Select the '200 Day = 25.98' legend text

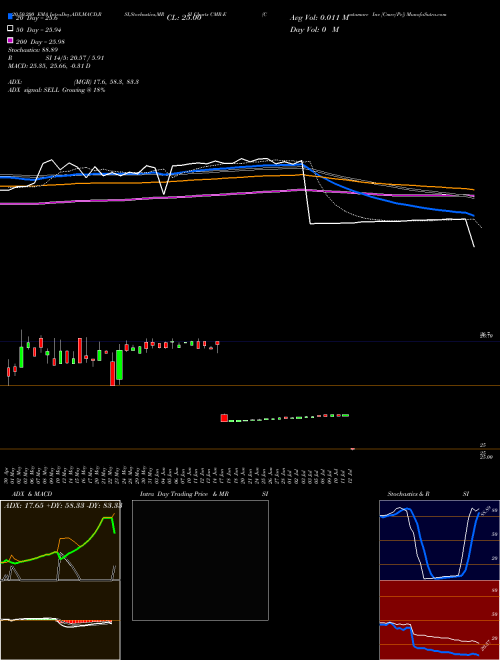click(x=40, y=42)
